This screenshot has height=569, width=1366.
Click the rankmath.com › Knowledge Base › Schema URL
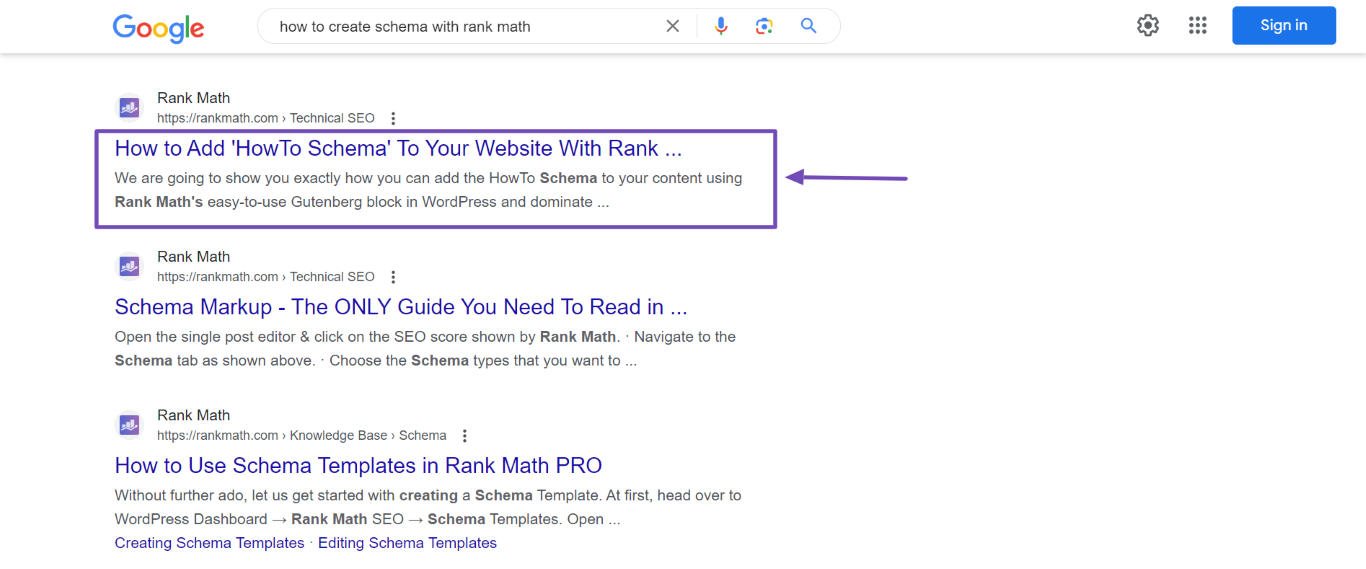(x=302, y=436)
